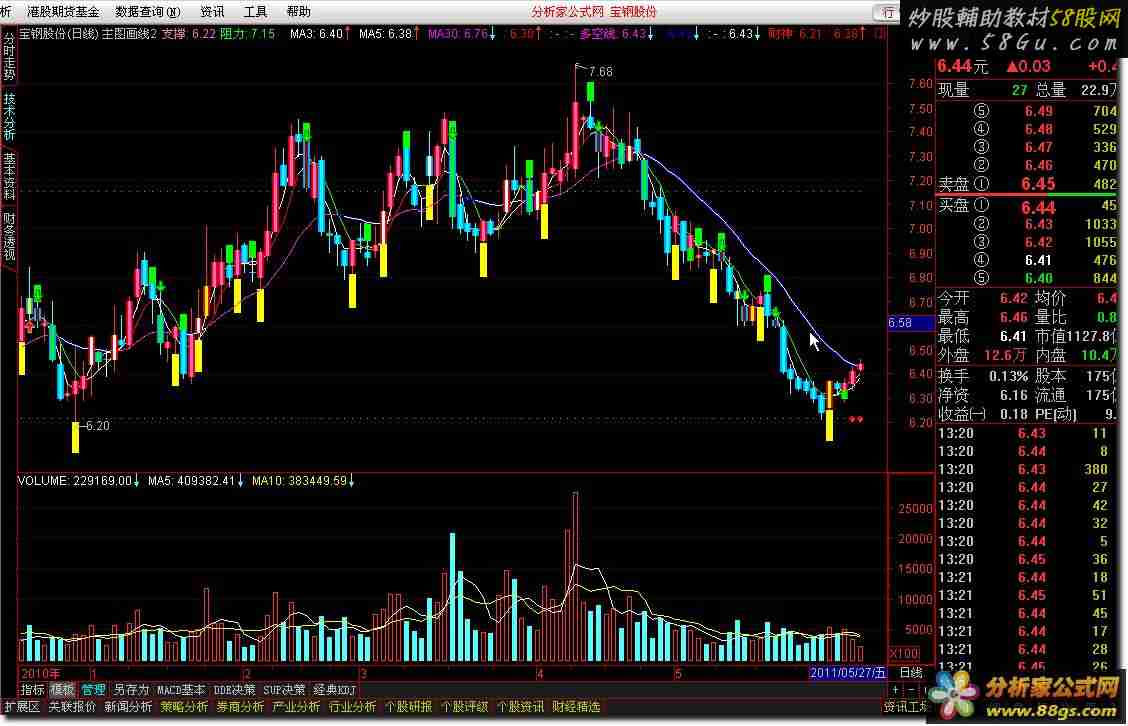The width and height of the screenshot is (1128, 726).
Task: Click the 阻力: 7.15 label
Action: (246, 33)
